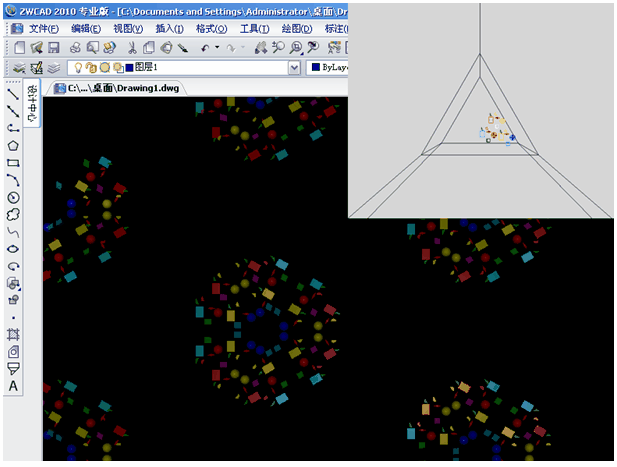The width and height of the screenshot is (617, 467).
Task: Expand the undo history dropdown arrow
Action: coord(217,47)
